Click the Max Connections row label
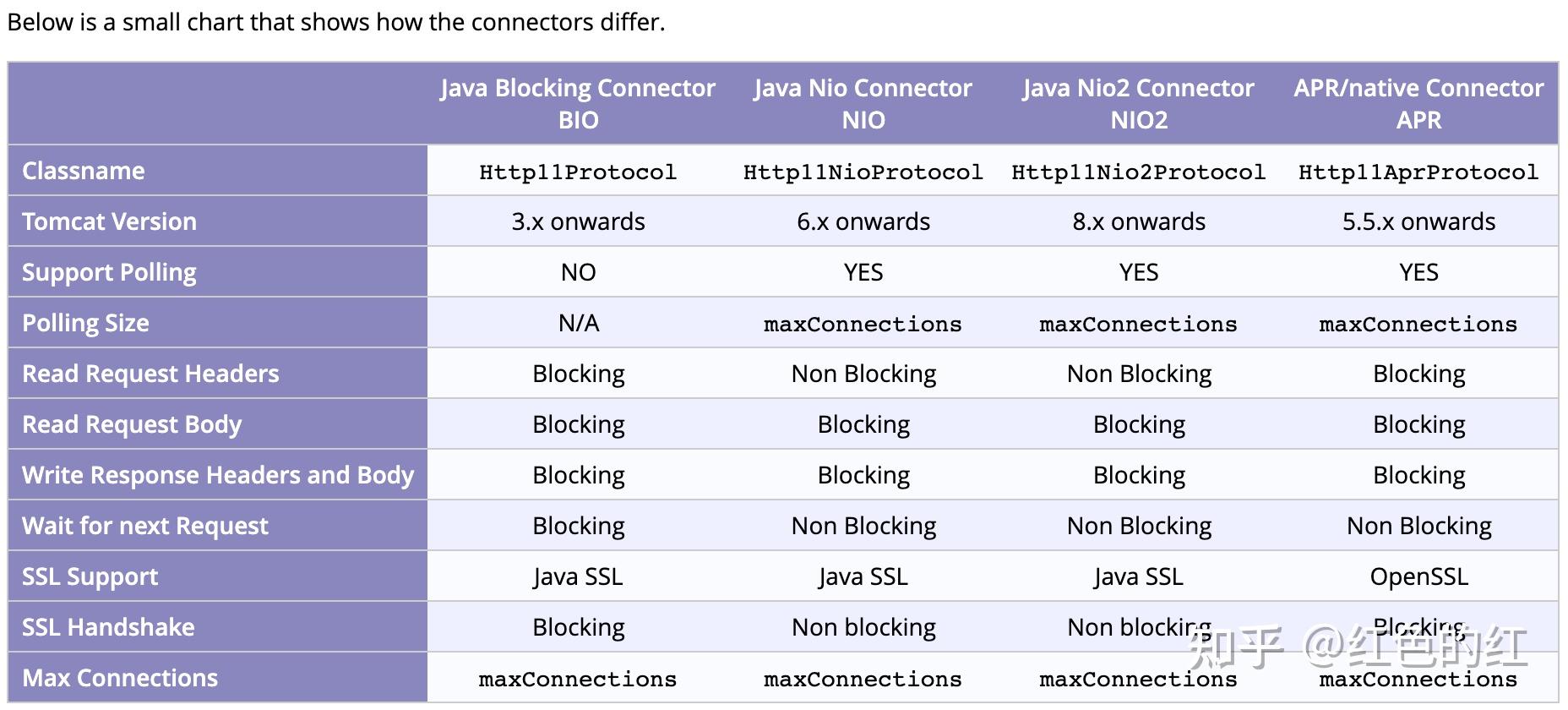Image resolution: width=1568 pixels, height=710 pixels. 120,678
